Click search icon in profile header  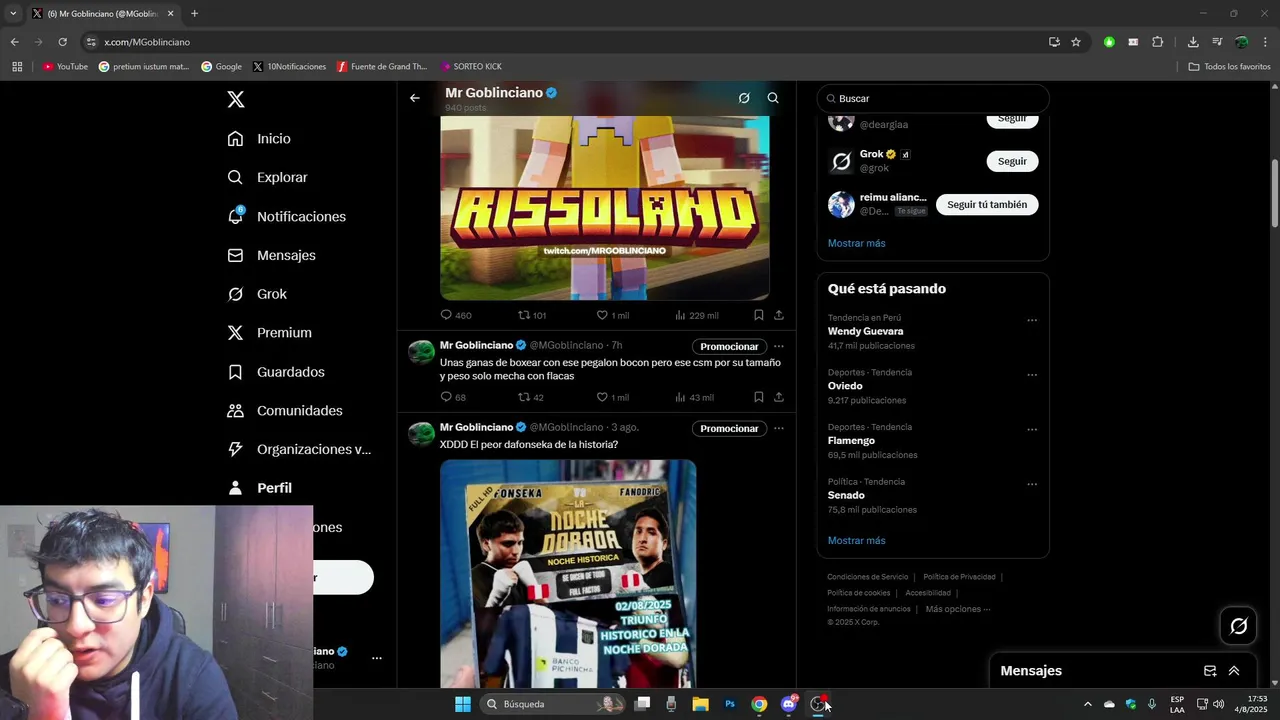pos(773,98)
